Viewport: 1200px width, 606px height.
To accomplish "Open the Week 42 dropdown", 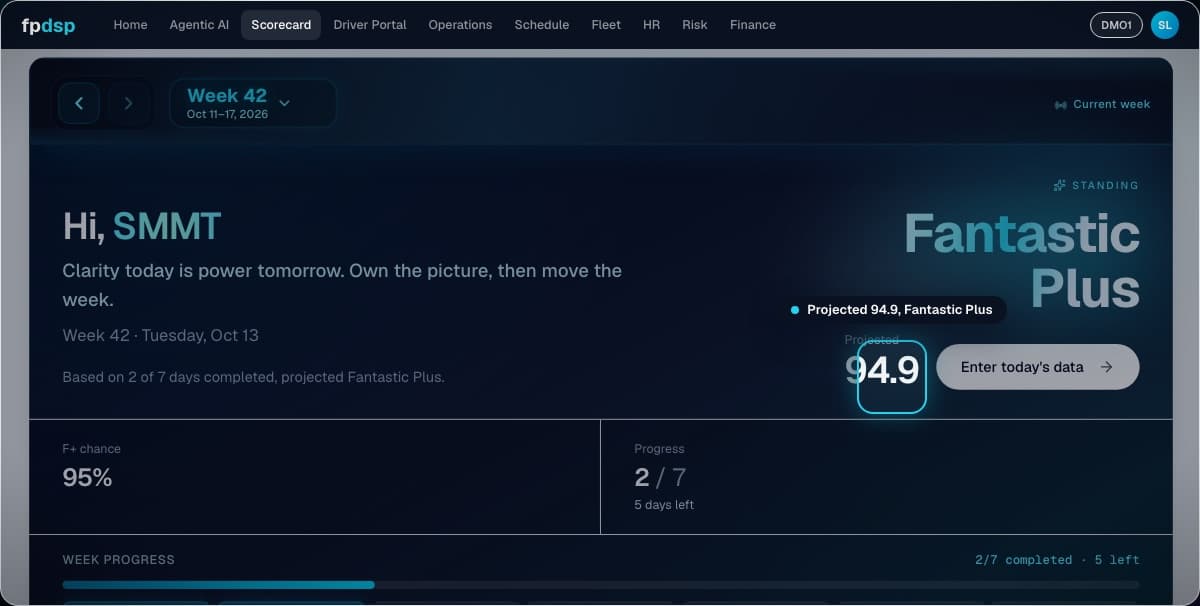I will click(253, 103).
